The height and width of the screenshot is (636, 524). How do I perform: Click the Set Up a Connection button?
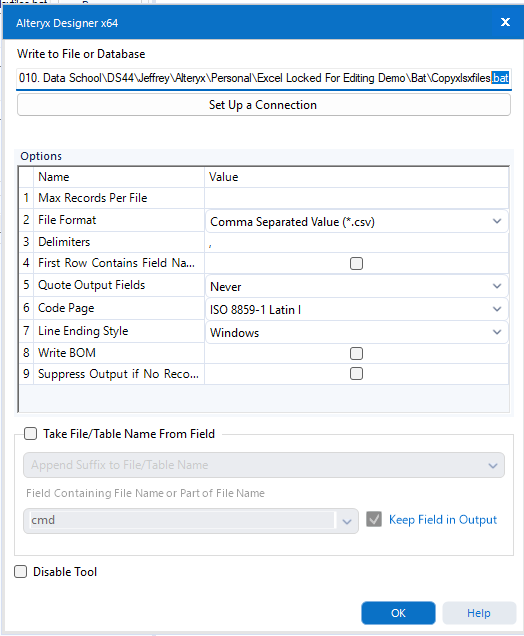click(264, 105)
